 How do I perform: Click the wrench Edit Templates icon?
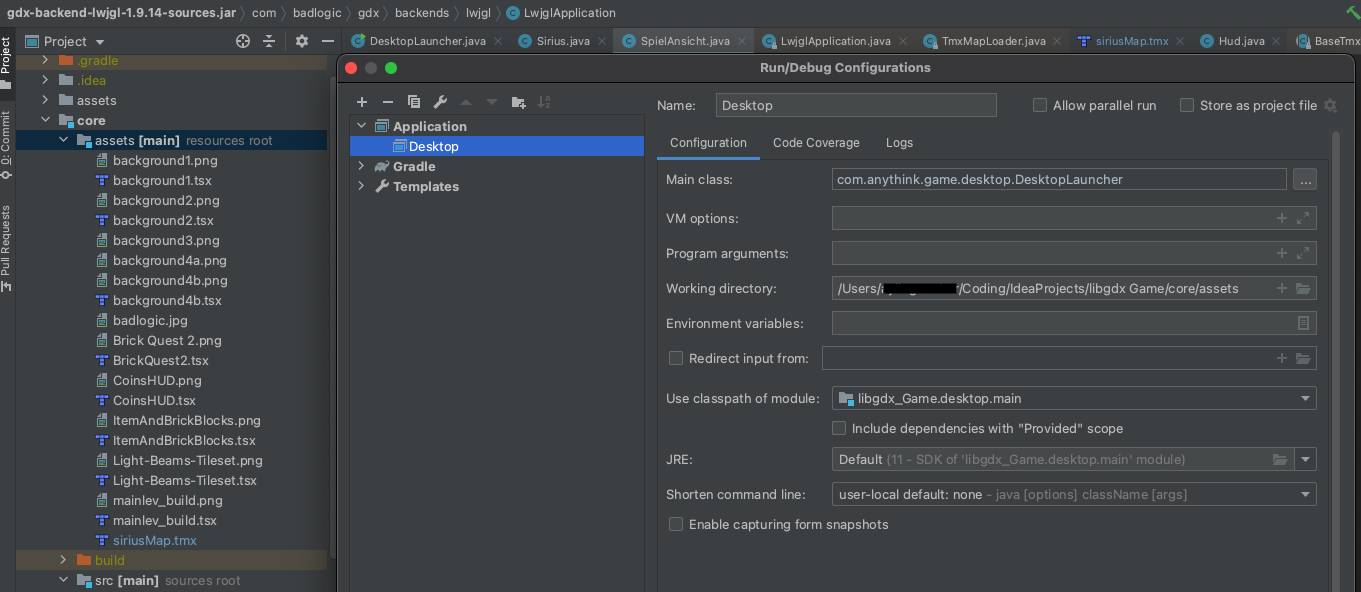pyautogui.click(x=440, y=102)
